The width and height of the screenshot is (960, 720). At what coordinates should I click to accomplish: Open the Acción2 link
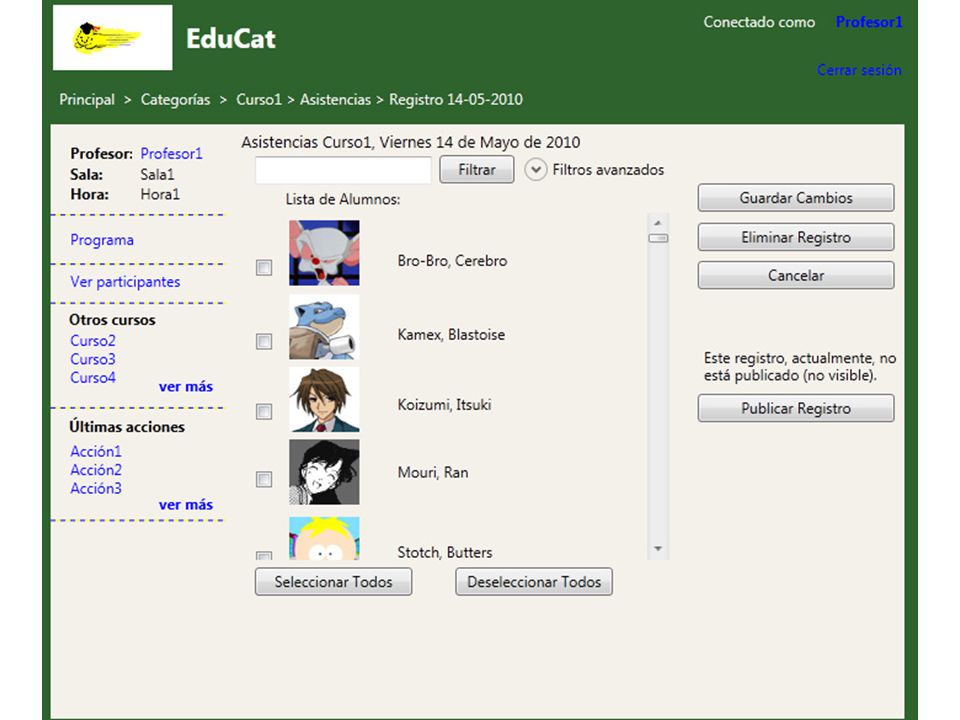pos(96,470)
